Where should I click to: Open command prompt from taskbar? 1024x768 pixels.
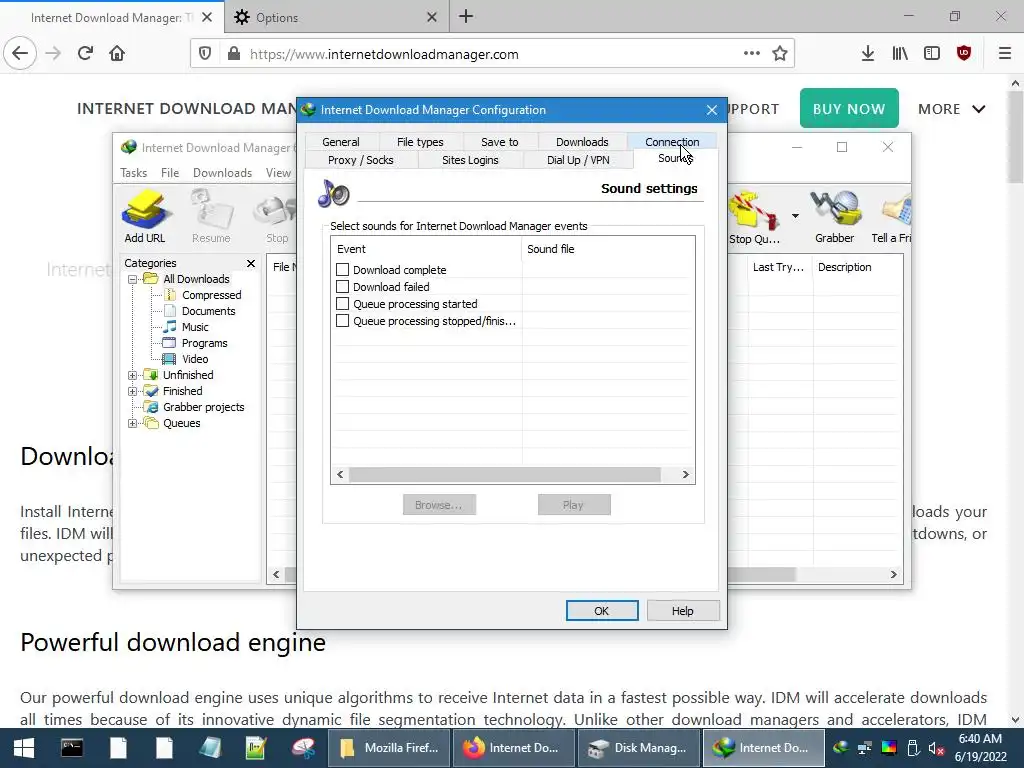pyautogui.click(x=72, y=748)
